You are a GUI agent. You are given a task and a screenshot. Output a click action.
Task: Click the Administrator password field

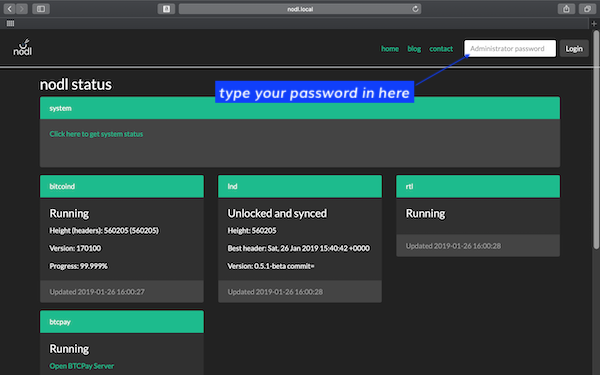click(x=510, y=49)
